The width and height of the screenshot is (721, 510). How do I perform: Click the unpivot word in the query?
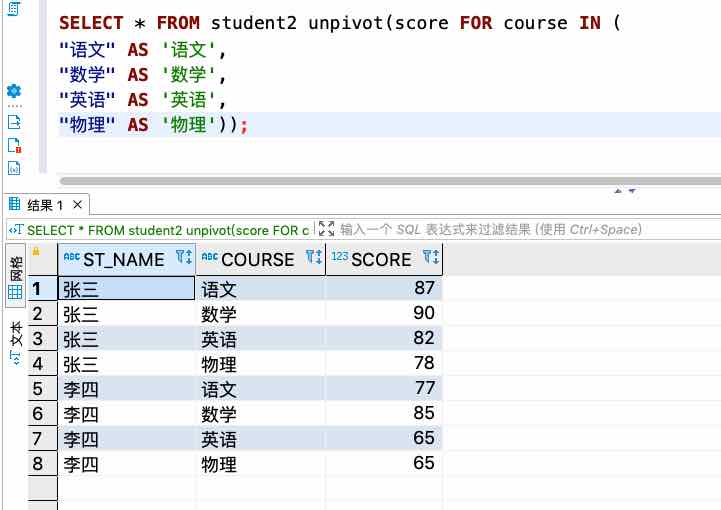click(346, 23)
